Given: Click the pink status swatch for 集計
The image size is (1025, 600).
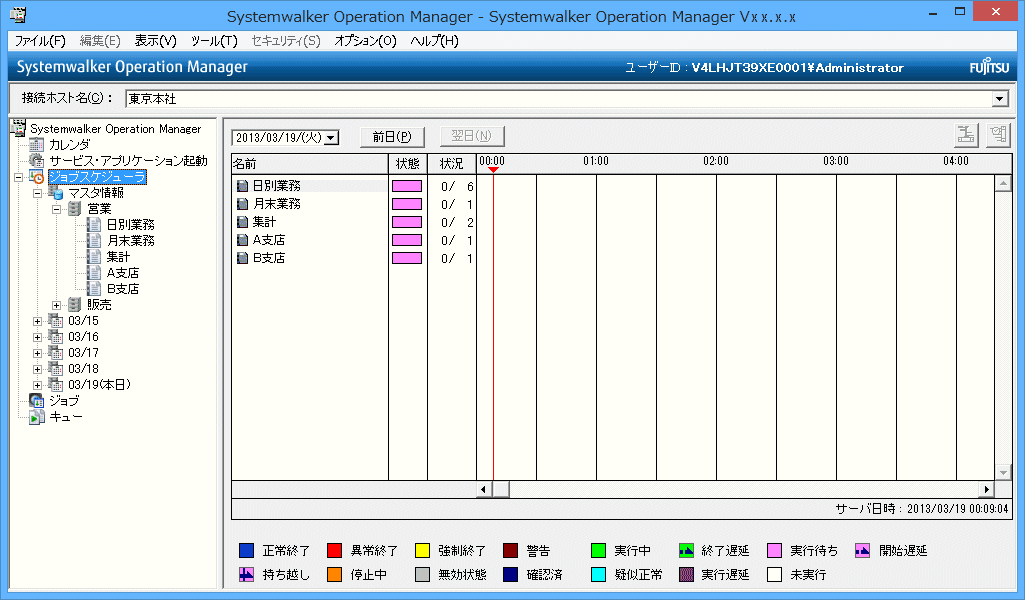Looking at the screenshot, I should 407,222.
